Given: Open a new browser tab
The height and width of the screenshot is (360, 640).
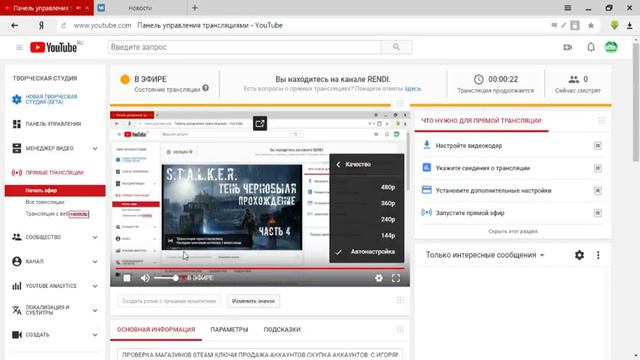Looking at the screenshot, I should (x=195, y=8).
